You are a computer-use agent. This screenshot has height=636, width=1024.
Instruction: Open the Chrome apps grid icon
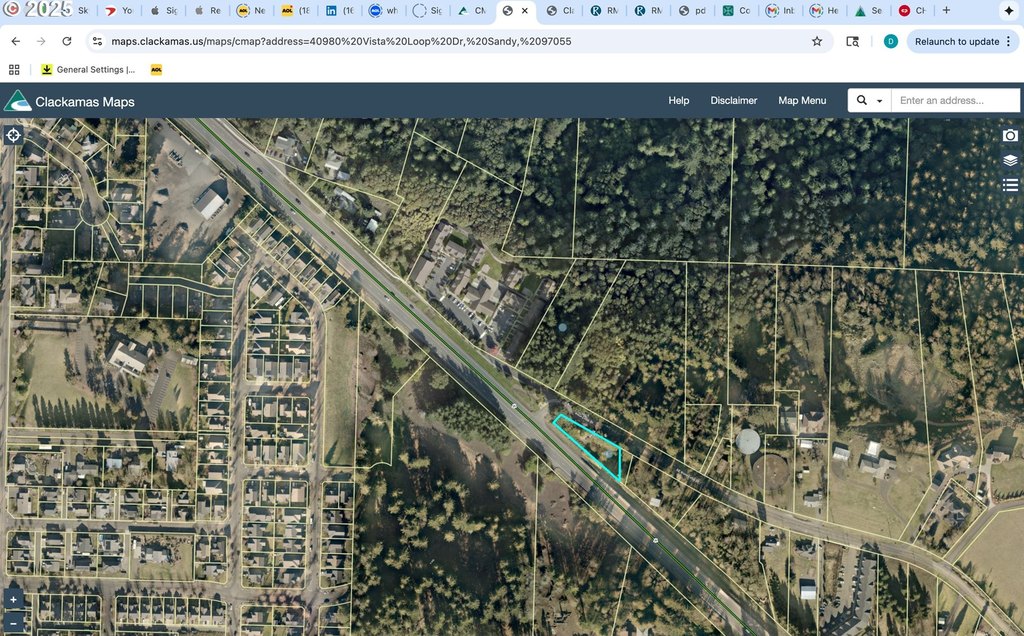[x=14, y=69]
